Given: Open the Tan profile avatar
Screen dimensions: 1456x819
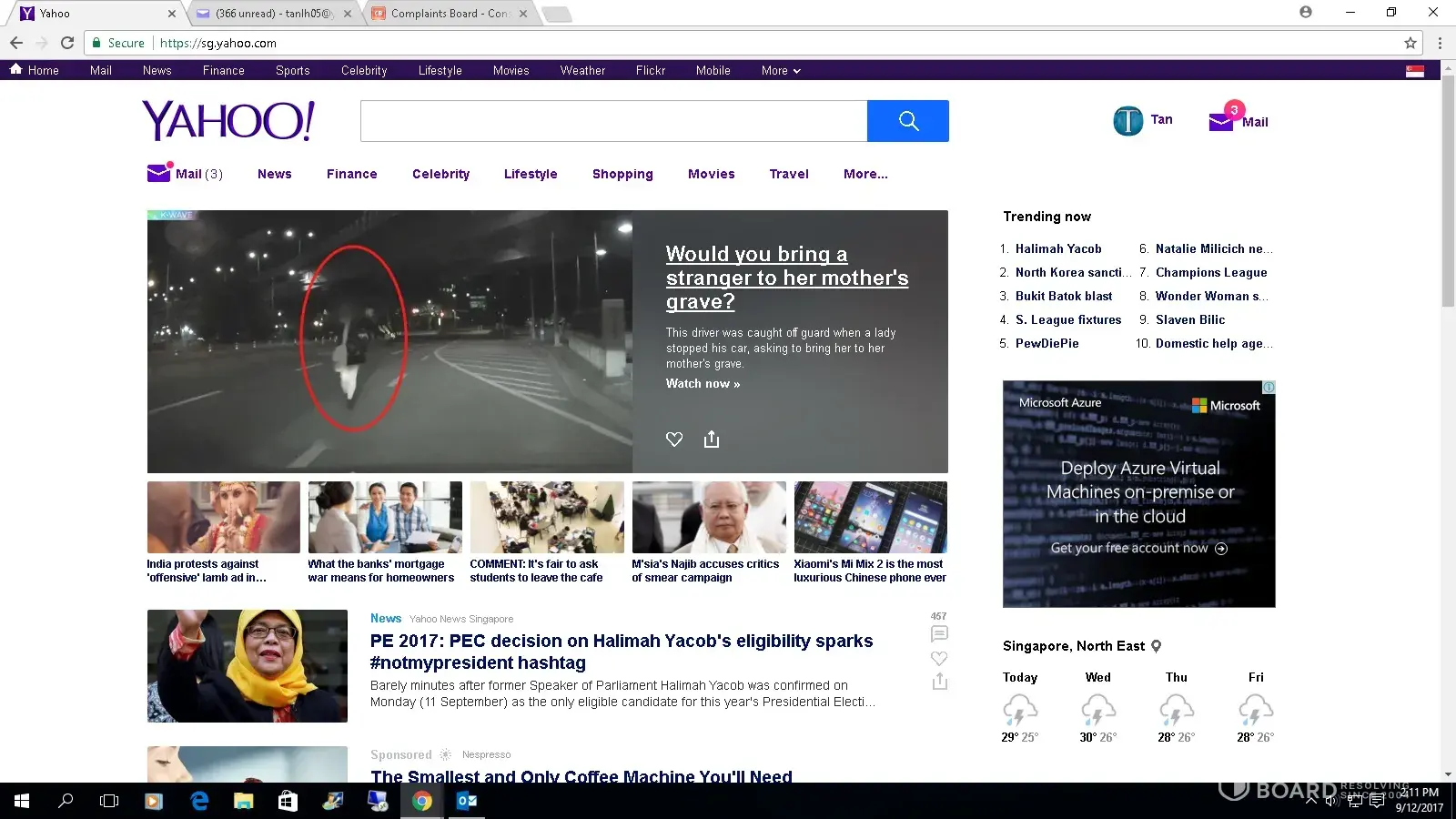Looking at the screenshot, I should coord(1127,121).
